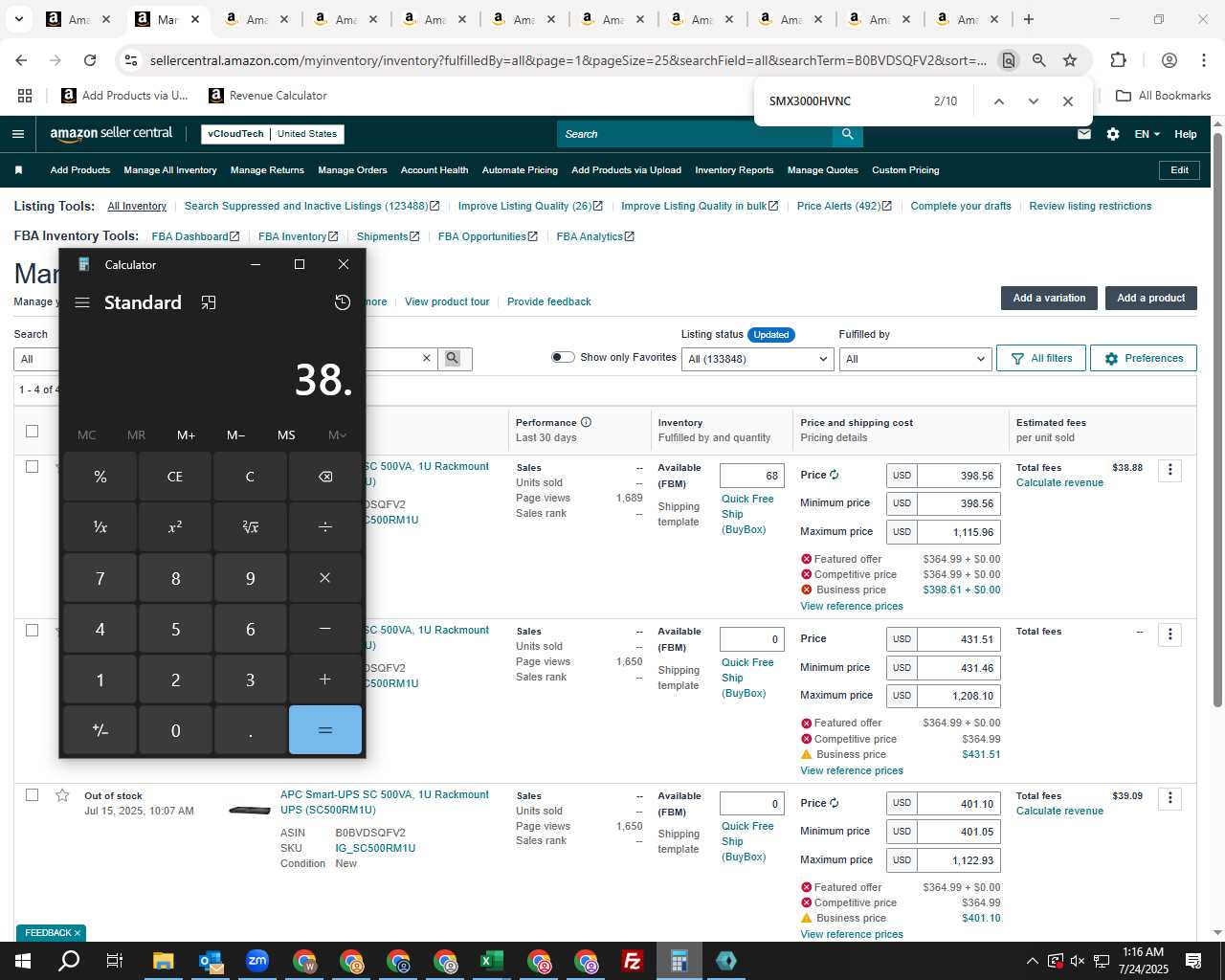Toggle calculator keep on top mode
Image resolution: width=1225 pixels, height=980 pixels.
(x=209, y=302)
